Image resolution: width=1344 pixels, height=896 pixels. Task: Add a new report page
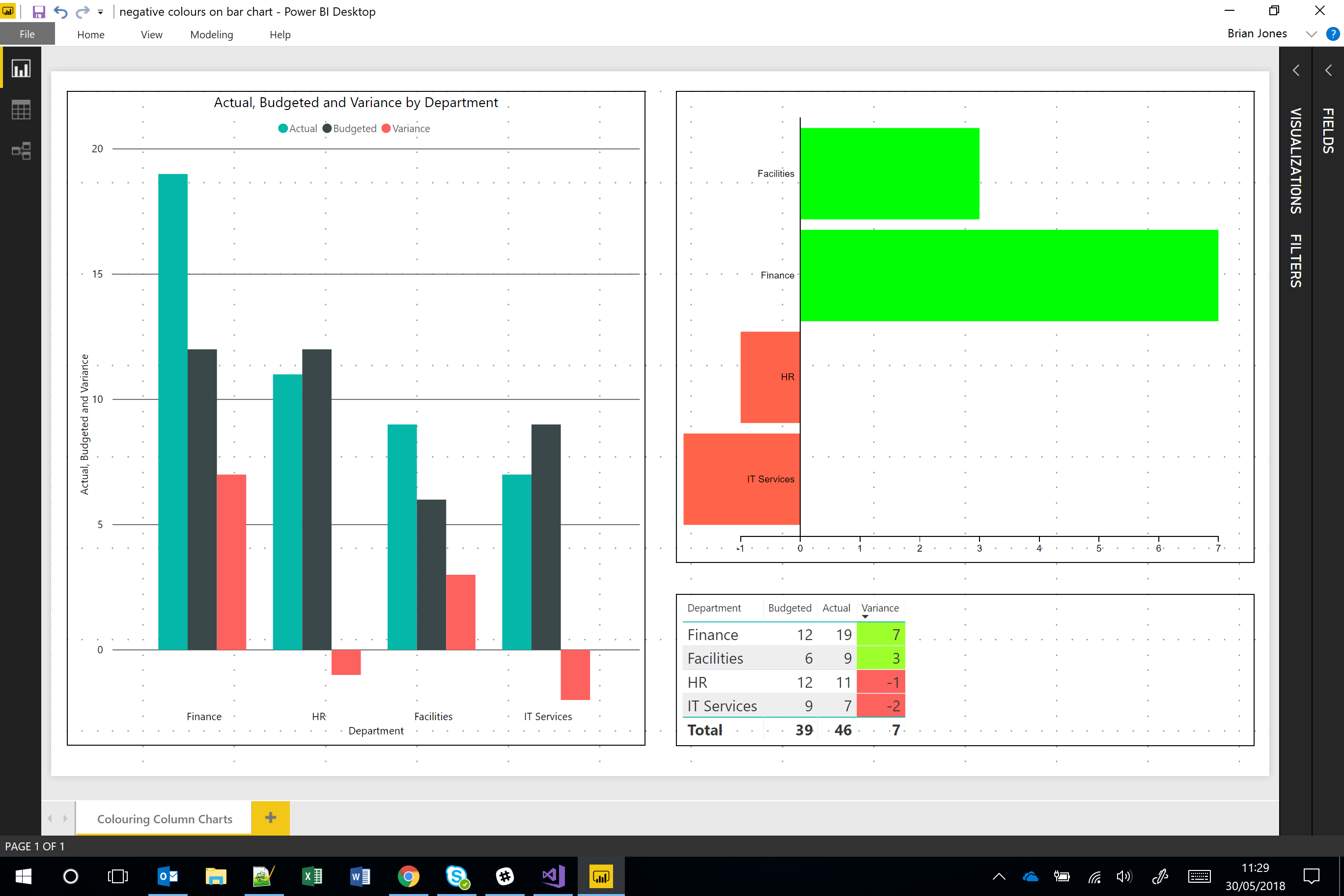269,818
